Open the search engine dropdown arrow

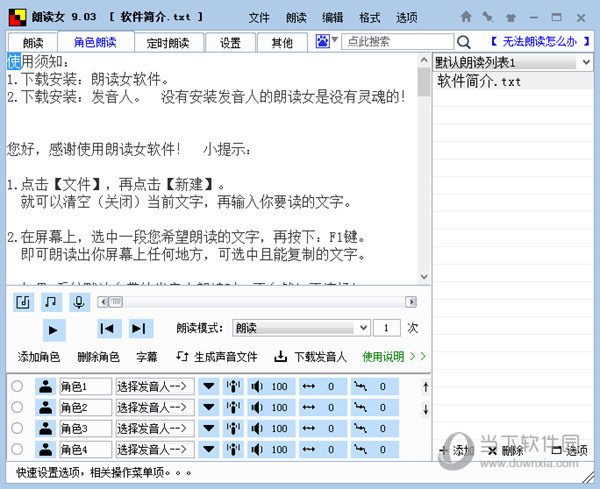pyautogui.click(x=334, y=39)
